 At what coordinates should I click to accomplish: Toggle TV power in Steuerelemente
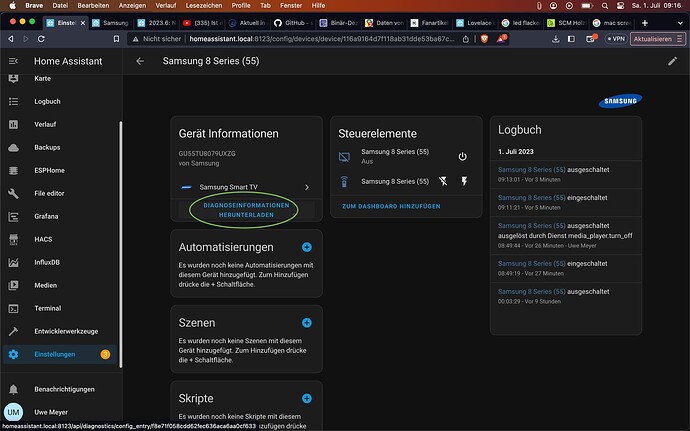[x=462, y=156]
